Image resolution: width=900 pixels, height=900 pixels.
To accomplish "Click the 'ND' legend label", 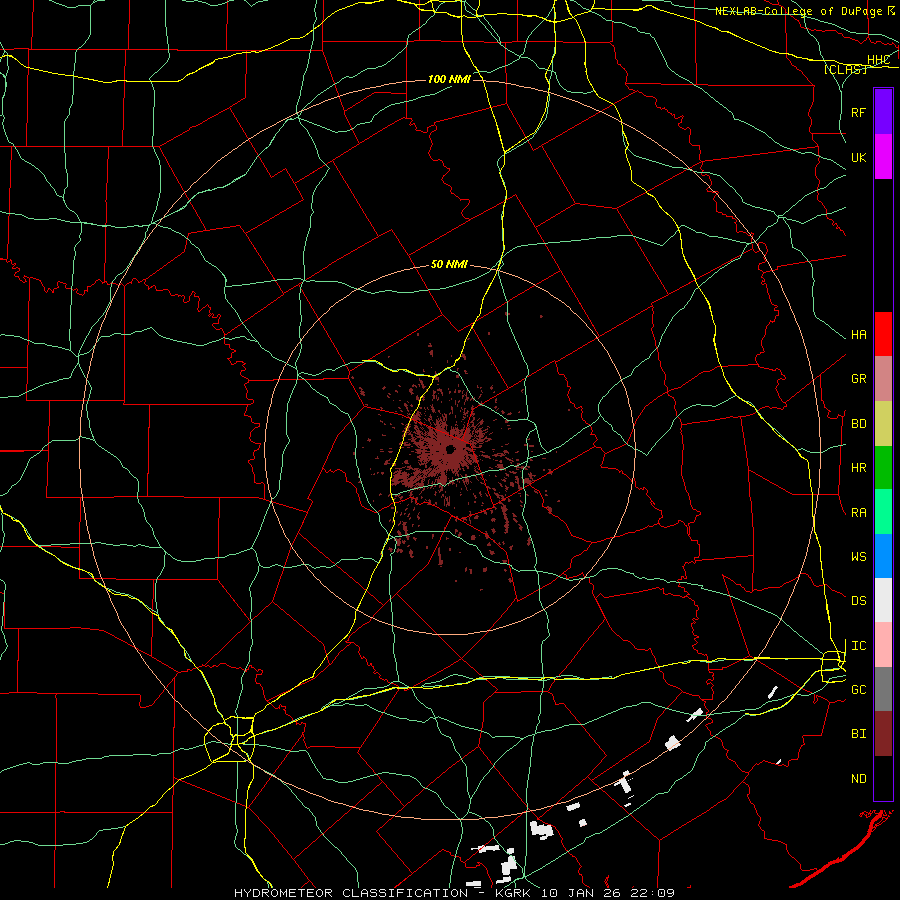I will pyautogui.click(x=859, y=779).
